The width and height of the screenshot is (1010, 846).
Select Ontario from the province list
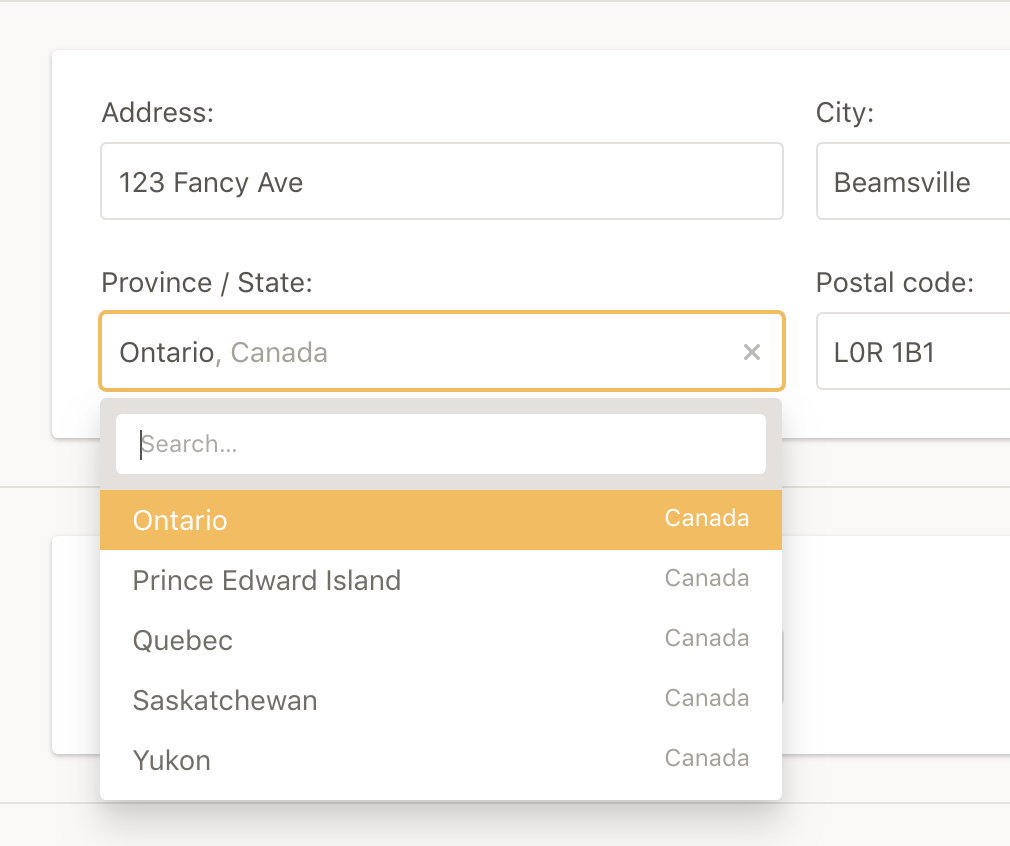(441, 520)
